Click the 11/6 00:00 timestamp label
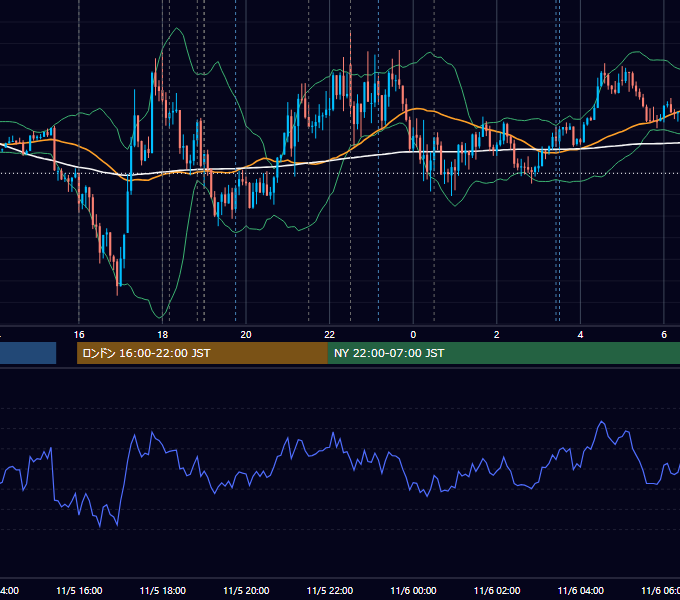 (413, 591)
